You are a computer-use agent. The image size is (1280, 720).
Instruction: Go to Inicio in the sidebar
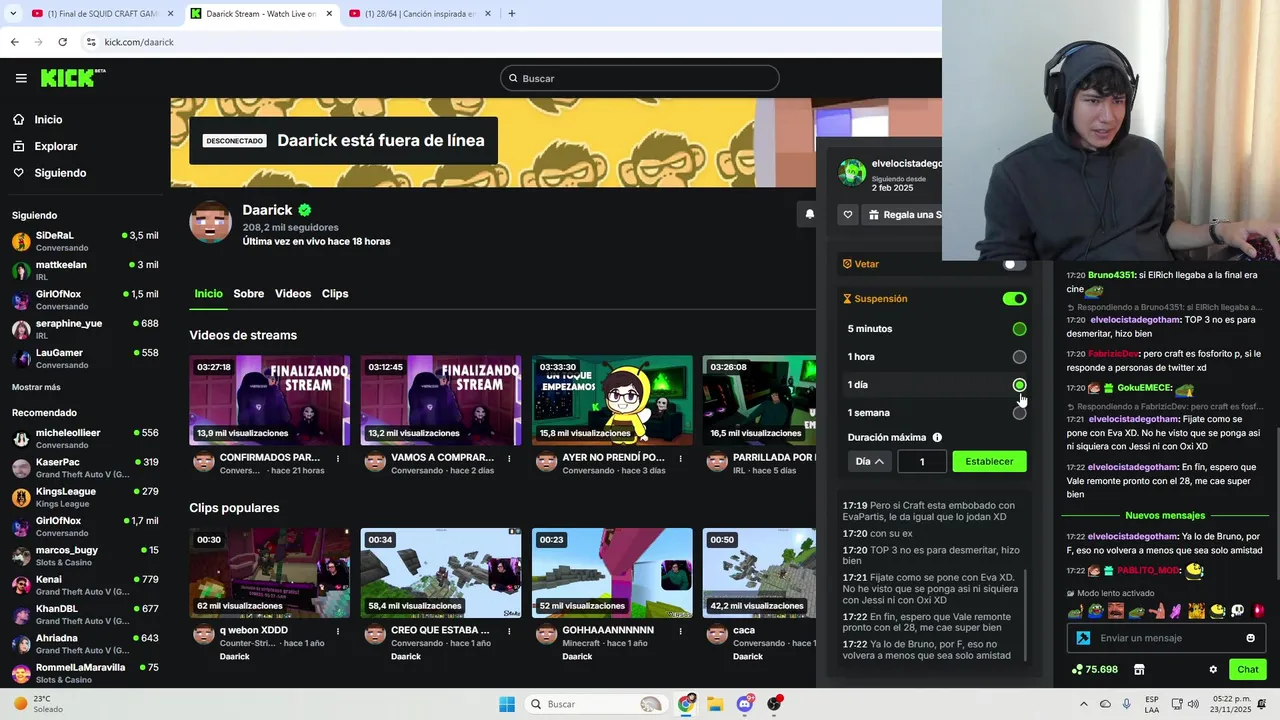click(x=48, y=120)
